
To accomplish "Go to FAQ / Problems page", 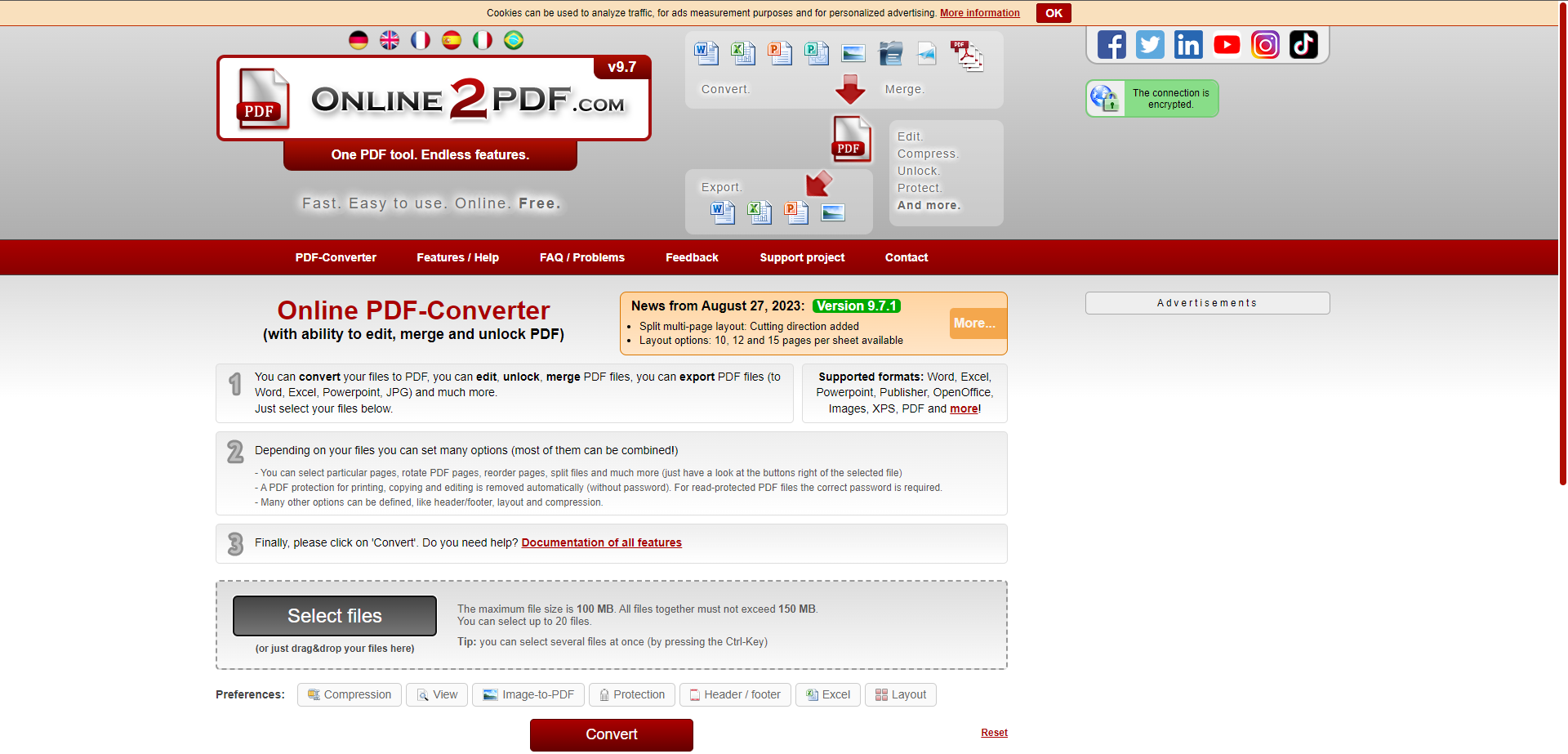I will click(582, 257).
